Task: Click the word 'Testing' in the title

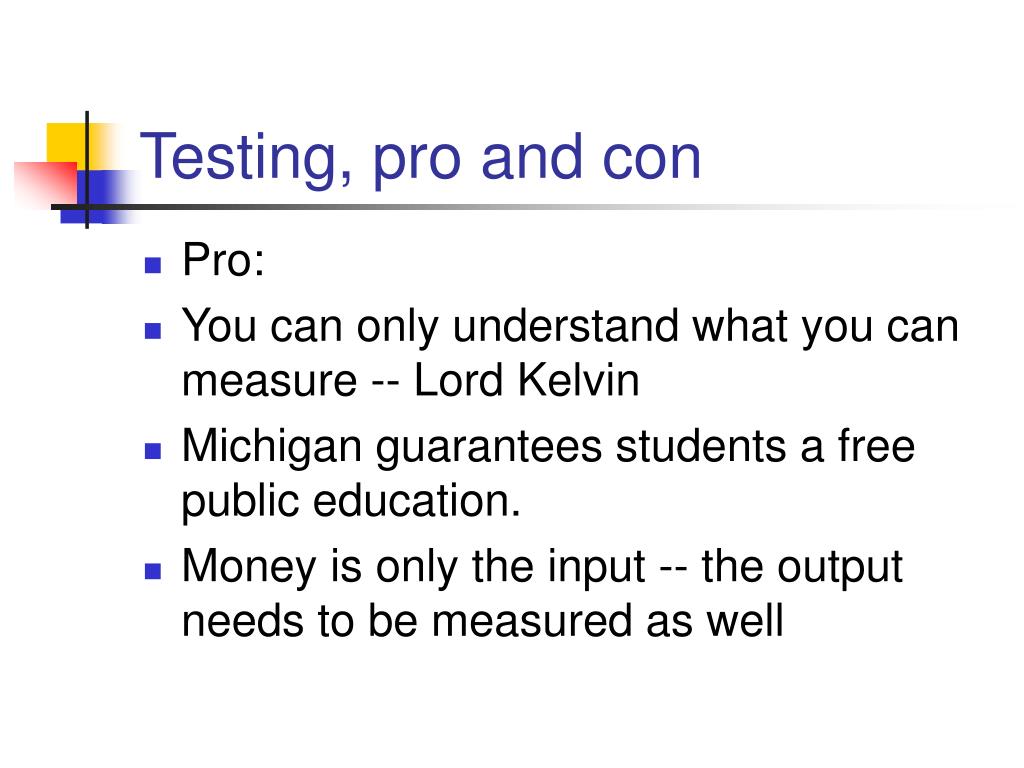Action: pyautogui.click(x=246, y=158)
